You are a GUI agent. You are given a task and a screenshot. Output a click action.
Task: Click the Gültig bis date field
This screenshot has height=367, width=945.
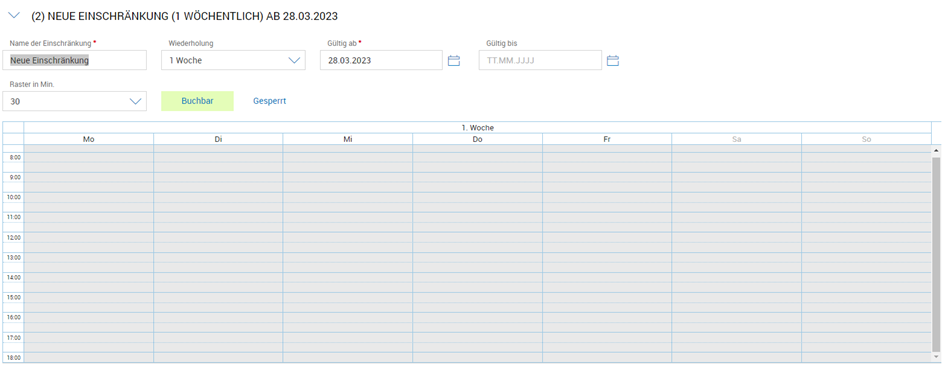540,60
